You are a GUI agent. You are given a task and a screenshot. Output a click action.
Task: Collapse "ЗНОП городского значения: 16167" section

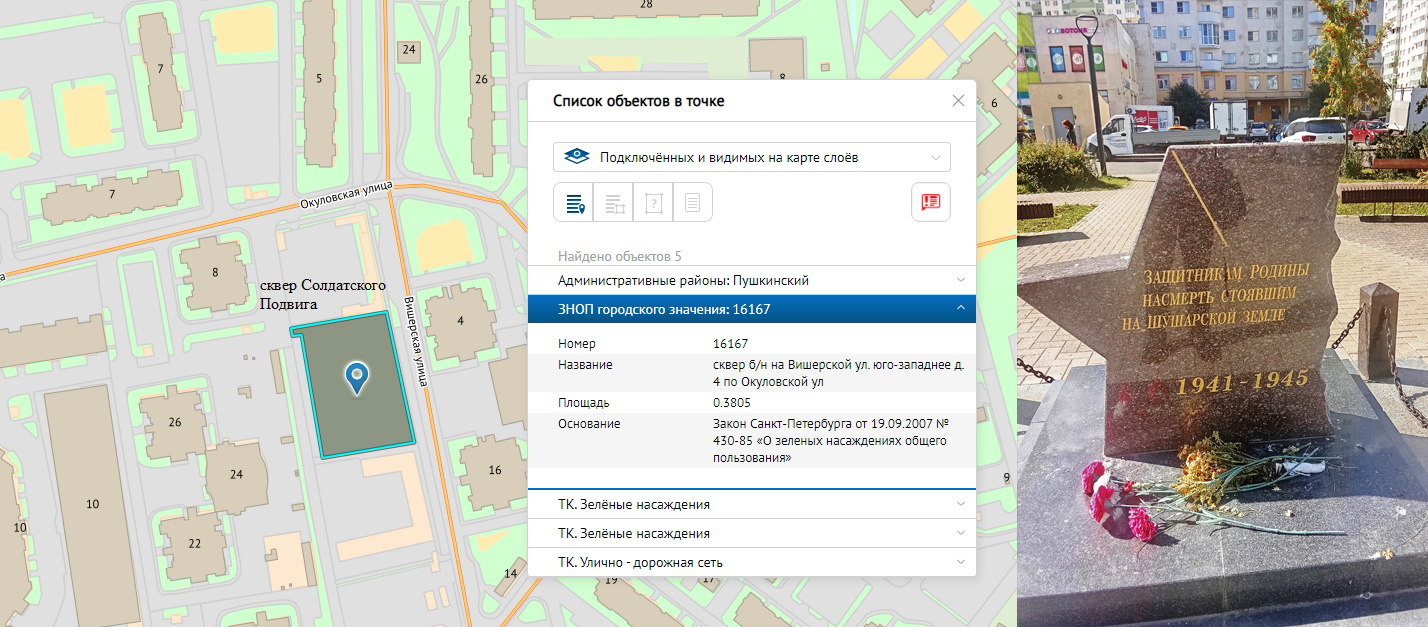pyautogui.click(x=751, y=309)
